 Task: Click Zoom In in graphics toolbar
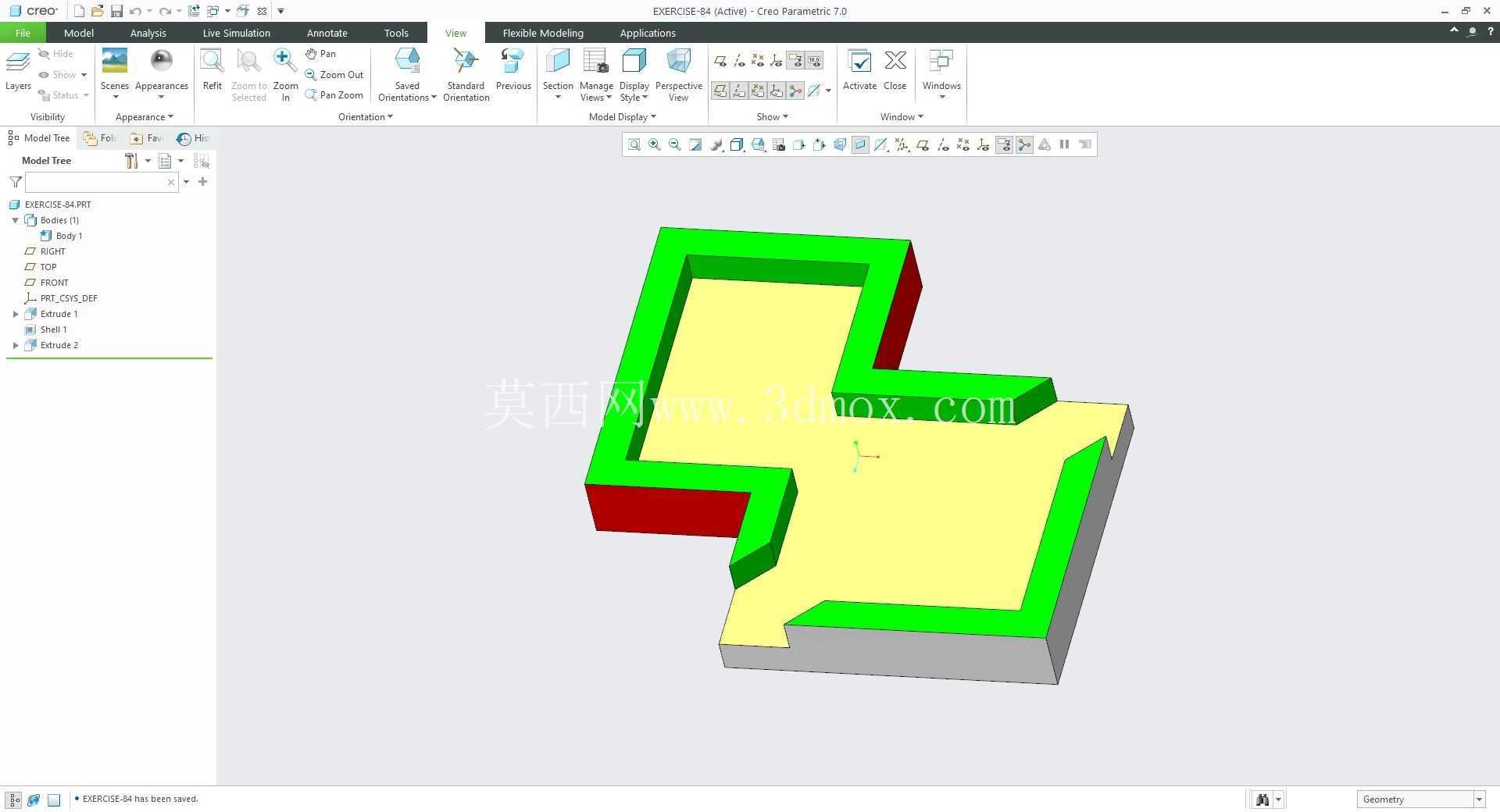click(655, 144)
